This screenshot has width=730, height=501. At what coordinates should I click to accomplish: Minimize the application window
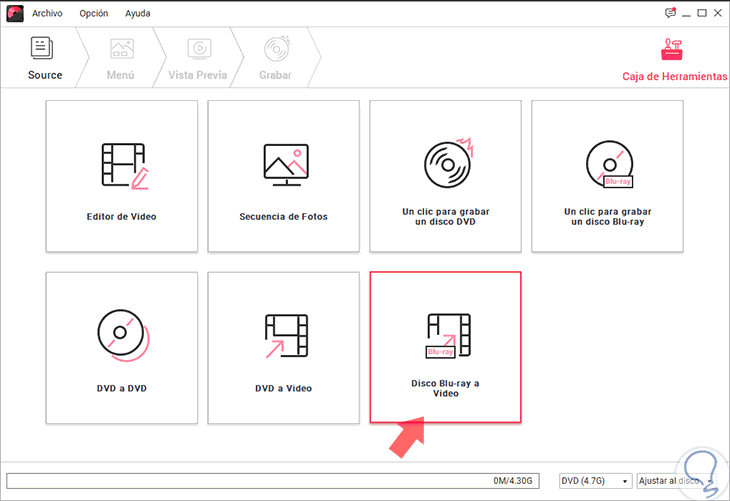pyautogui.click(x=686, y=14)
